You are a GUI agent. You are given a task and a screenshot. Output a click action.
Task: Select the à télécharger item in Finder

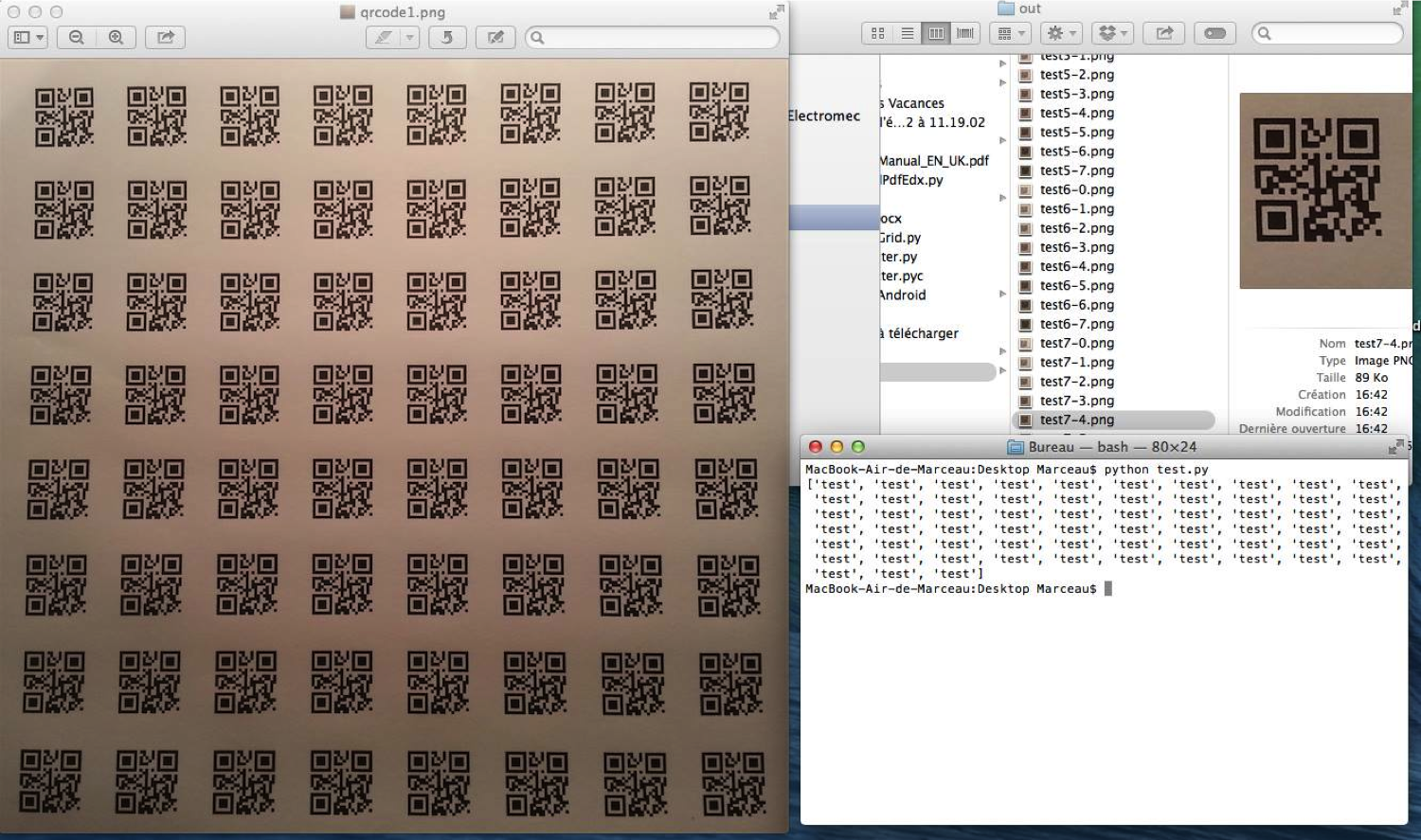(x=920, y=333)
